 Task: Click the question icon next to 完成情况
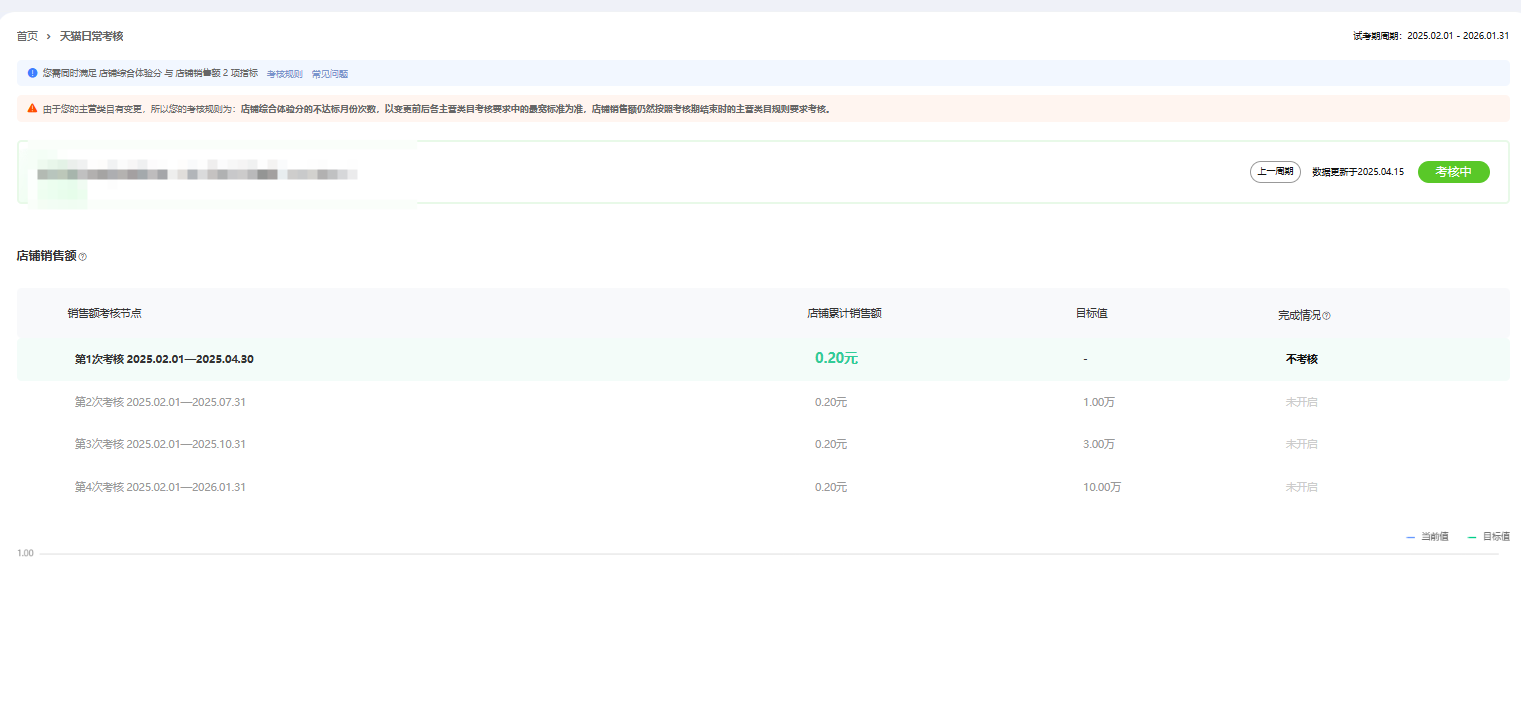[1326, 316]
